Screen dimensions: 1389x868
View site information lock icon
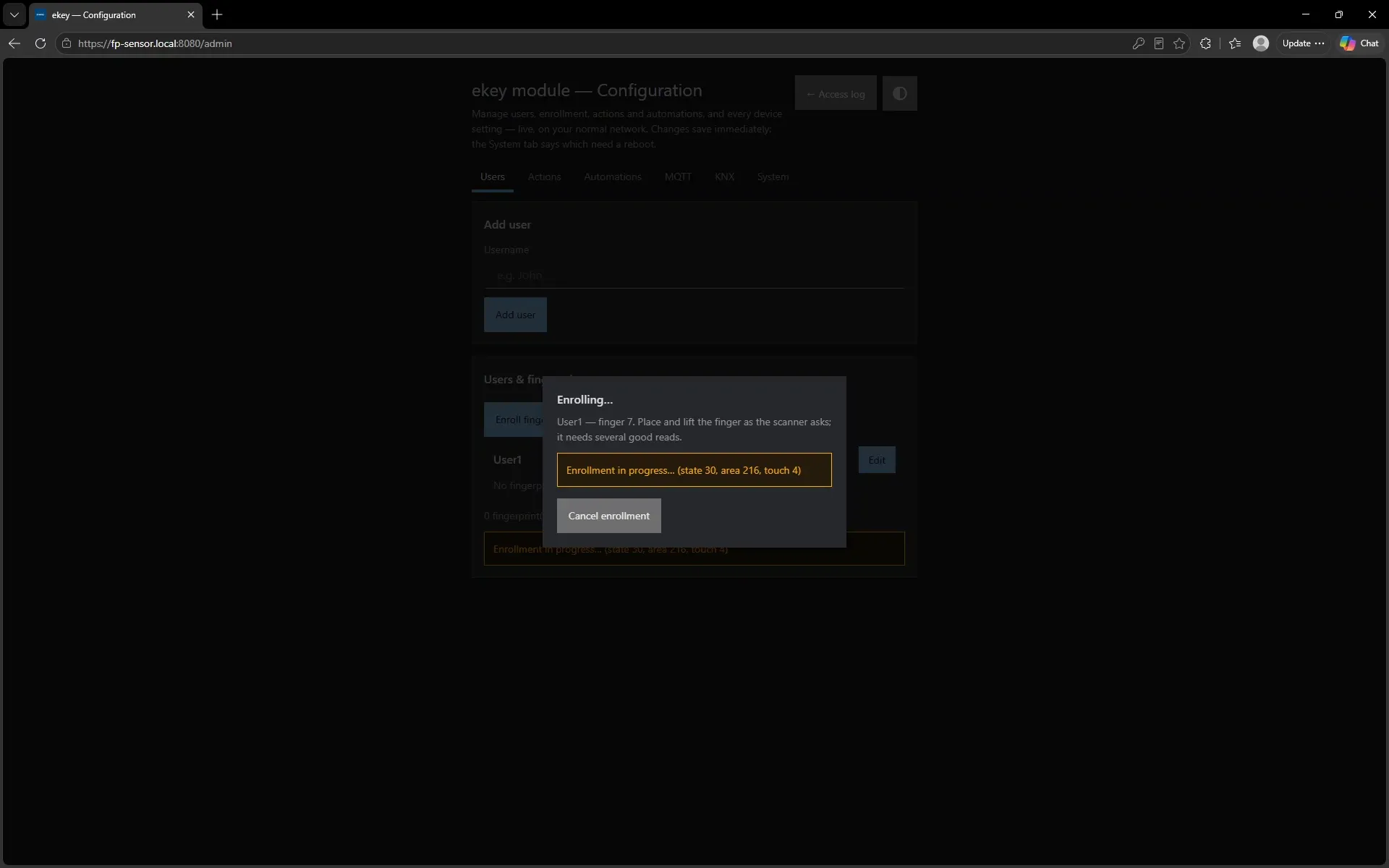point(67,43)
